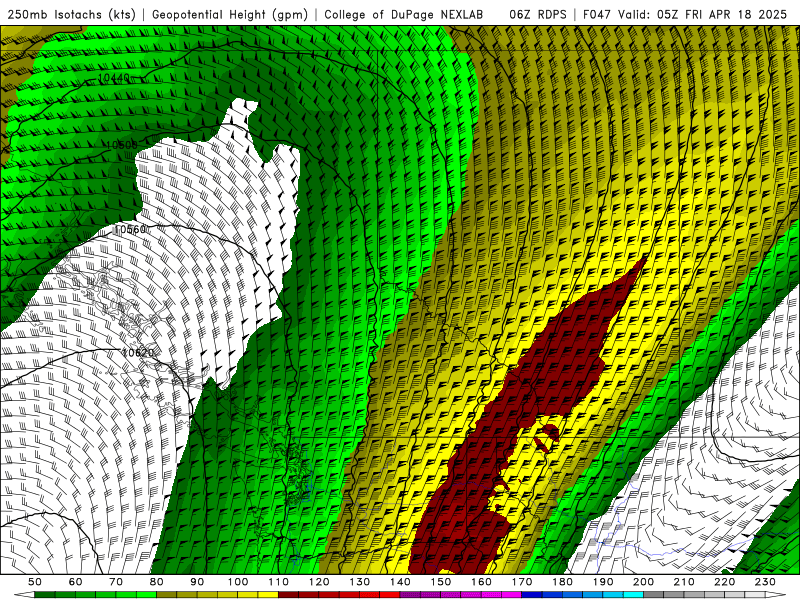Click the 'College of DuPage NEXLAB' text
The image size is (800, 600).
click(404, 15)
